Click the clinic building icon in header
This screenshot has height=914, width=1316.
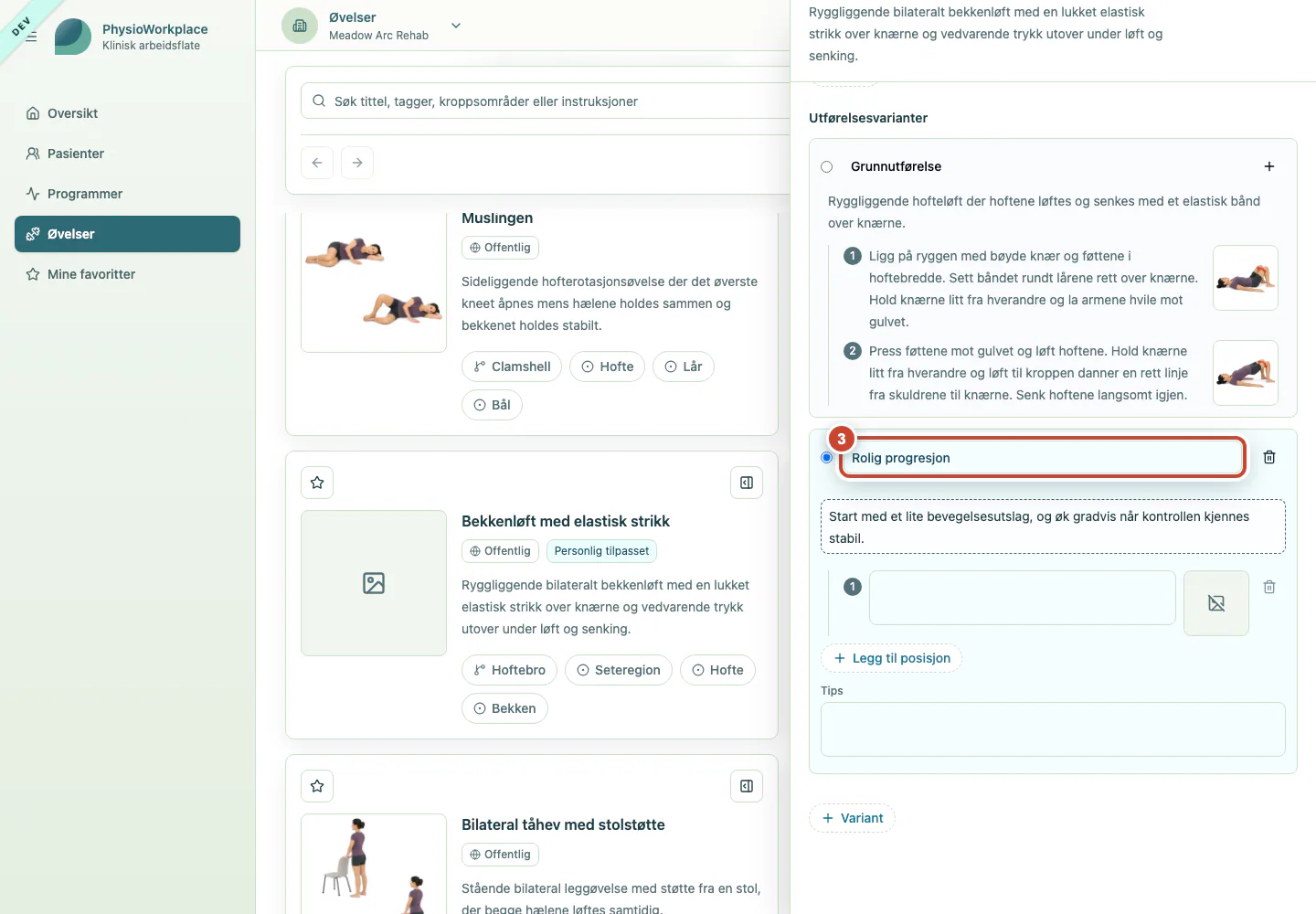[x=300, y=26]
